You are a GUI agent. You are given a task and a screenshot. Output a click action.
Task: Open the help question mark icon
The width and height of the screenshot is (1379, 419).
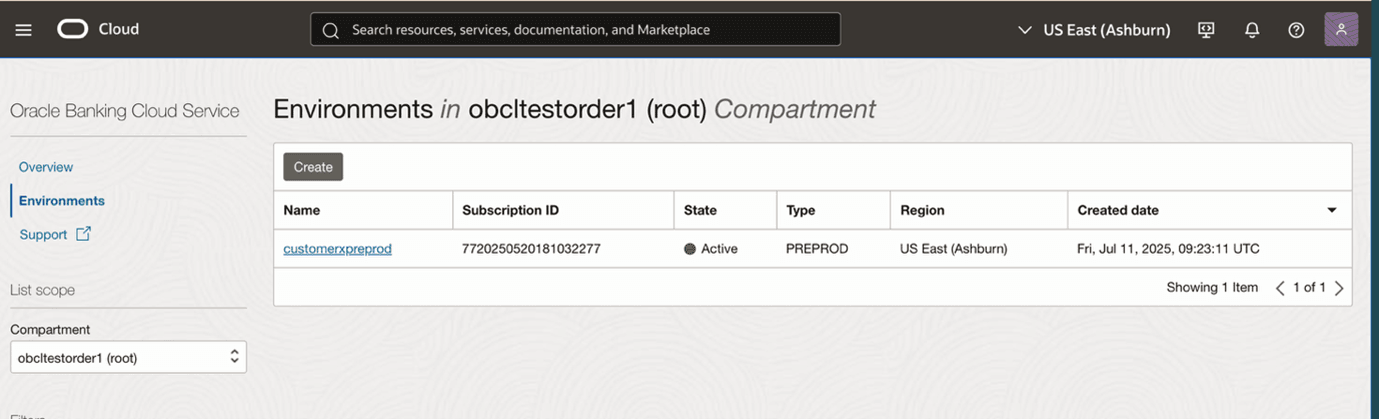(x=1296, y=30)
